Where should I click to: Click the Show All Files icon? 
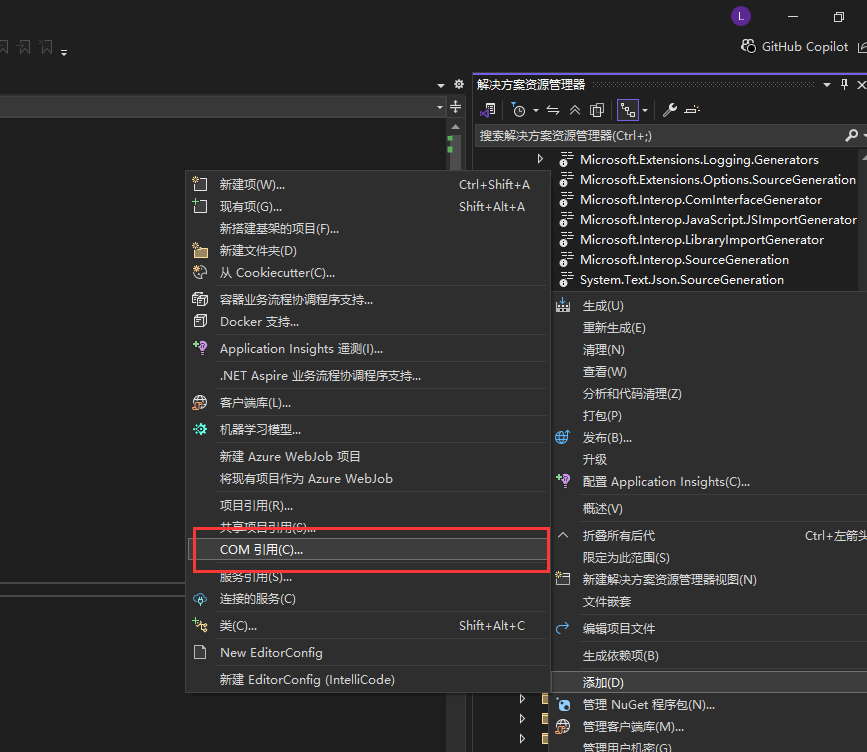[597, 110]
